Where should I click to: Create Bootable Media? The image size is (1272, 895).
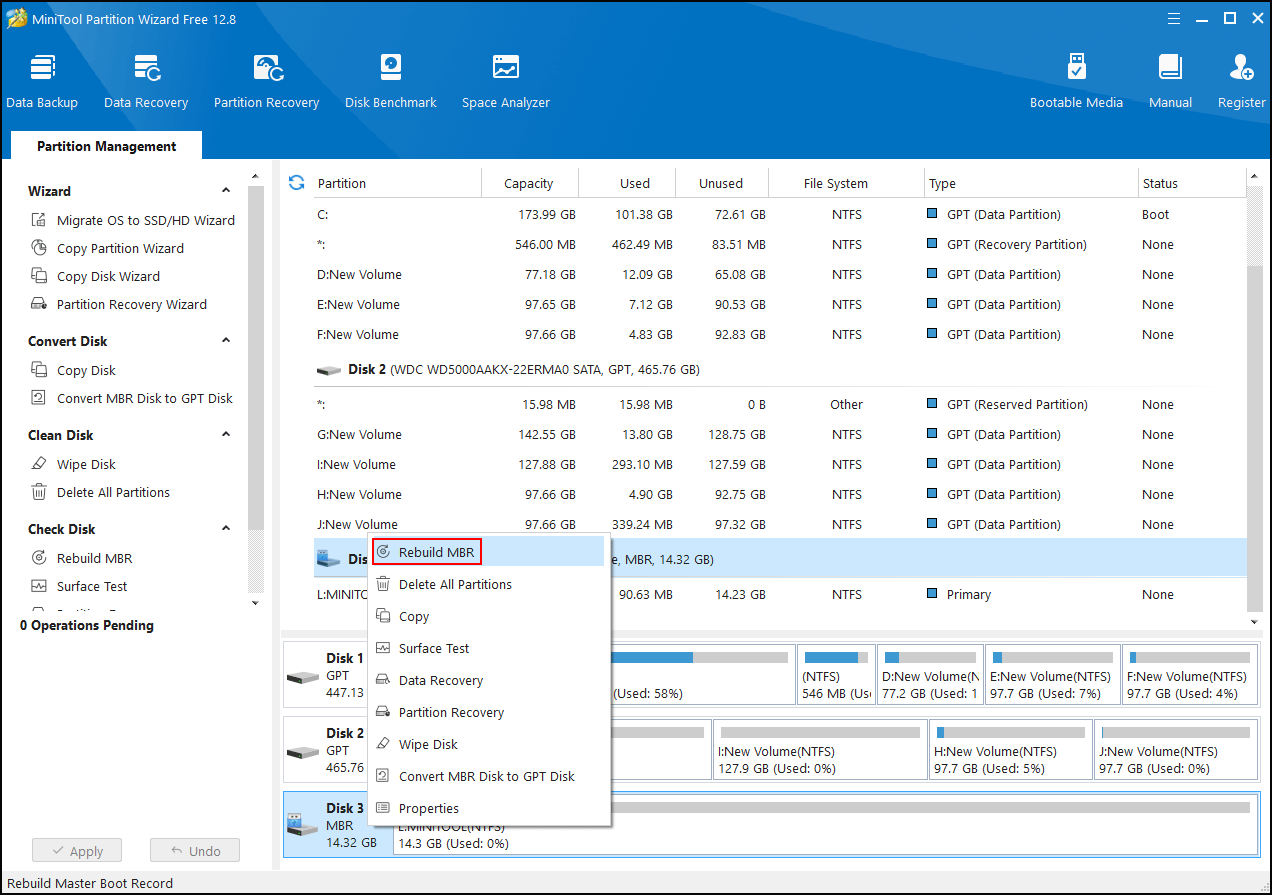(1076, 80)
